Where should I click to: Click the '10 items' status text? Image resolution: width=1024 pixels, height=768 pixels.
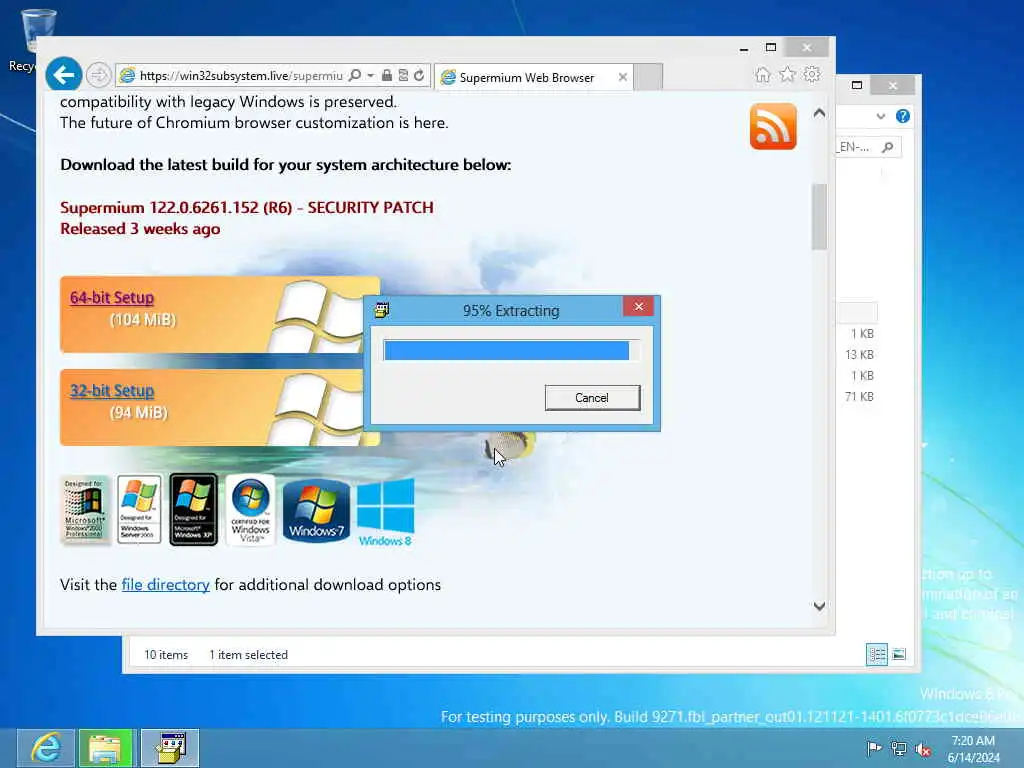(x=166, y=654)
